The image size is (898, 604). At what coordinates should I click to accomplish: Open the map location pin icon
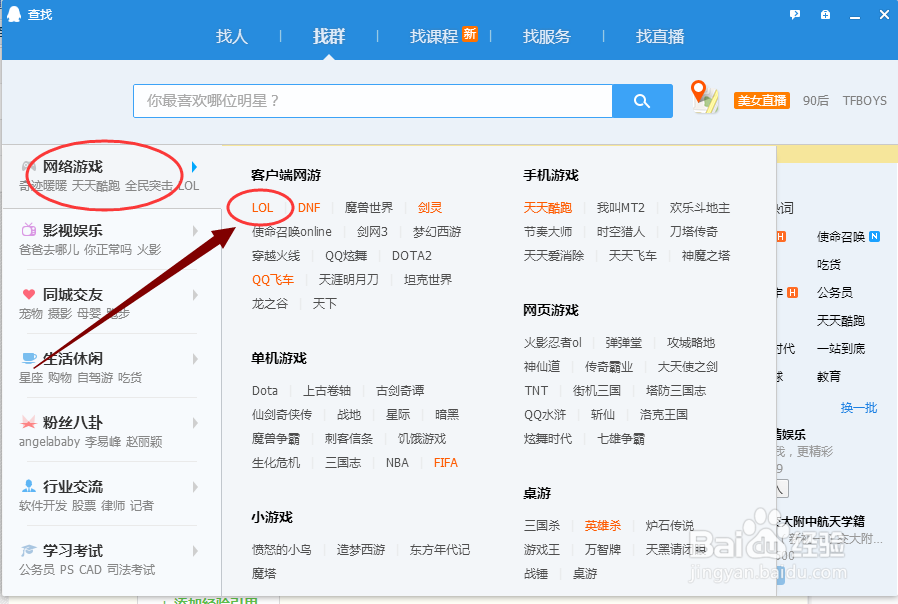click(x=705, y=97)
